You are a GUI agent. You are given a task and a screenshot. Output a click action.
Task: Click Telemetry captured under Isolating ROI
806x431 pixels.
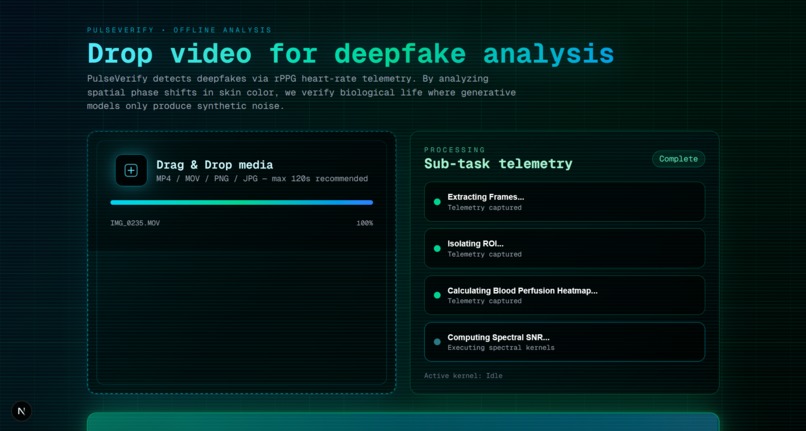tap(484, 255)
